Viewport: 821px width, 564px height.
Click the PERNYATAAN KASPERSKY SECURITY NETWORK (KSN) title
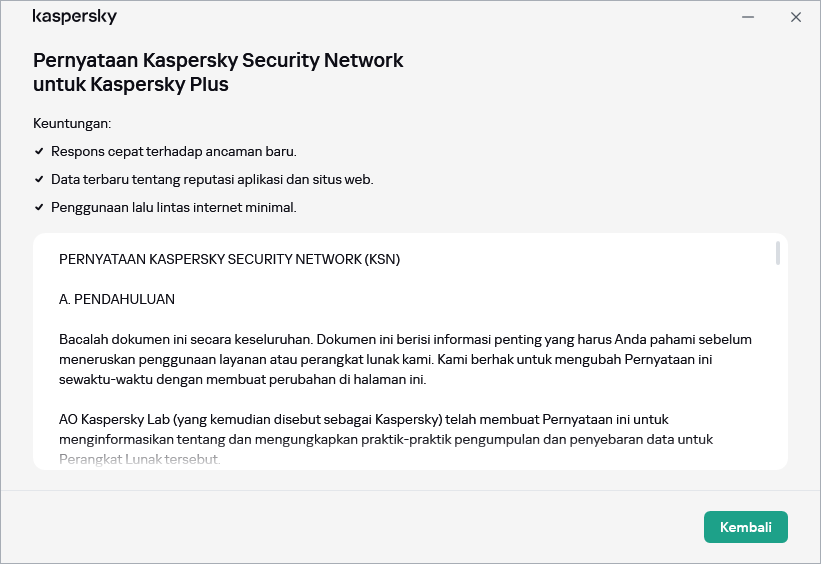pyautogui.click(x=229, y=259)
